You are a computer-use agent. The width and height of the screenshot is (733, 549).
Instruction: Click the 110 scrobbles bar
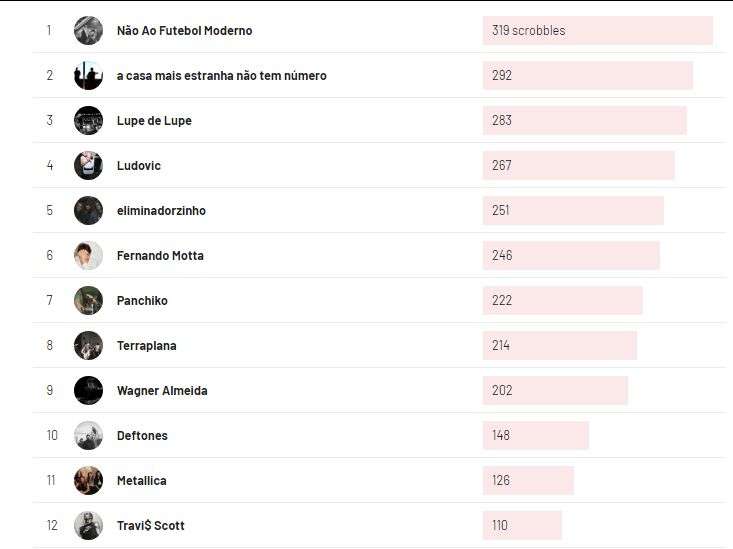tap(522, 526)
